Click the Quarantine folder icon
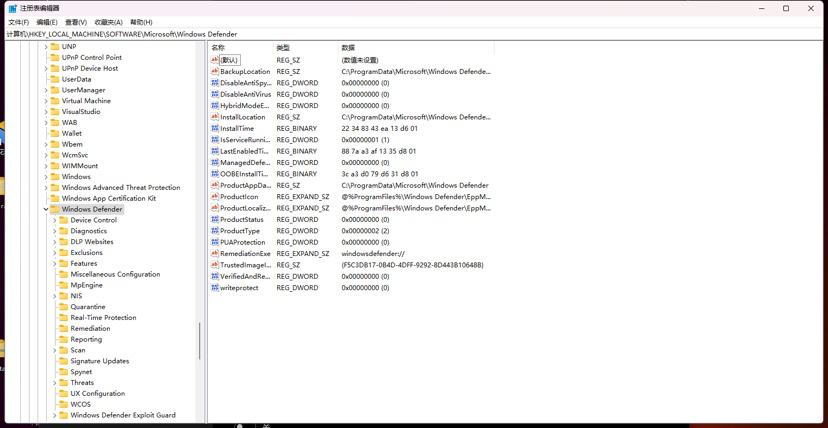This screenshot has width=828, height=428. point(63,307)
